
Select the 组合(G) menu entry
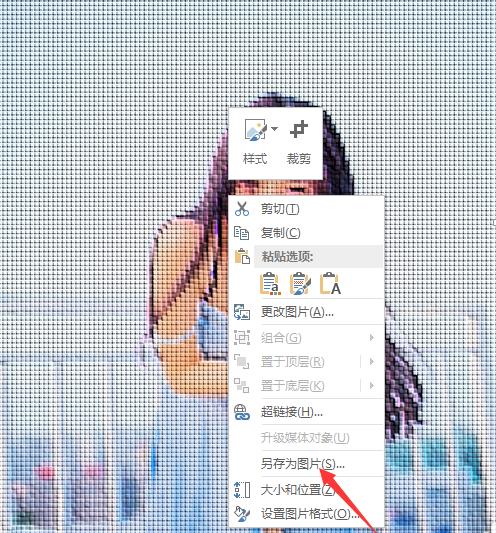pyautogui.click(x=281, y=338)
